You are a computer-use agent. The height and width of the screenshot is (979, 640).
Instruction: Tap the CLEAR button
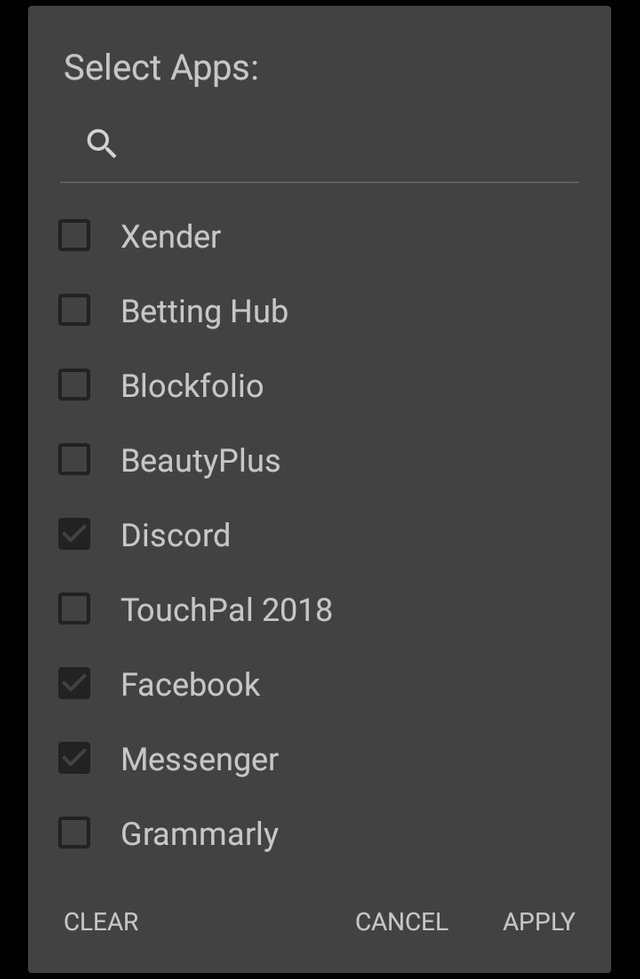point(101,922)
